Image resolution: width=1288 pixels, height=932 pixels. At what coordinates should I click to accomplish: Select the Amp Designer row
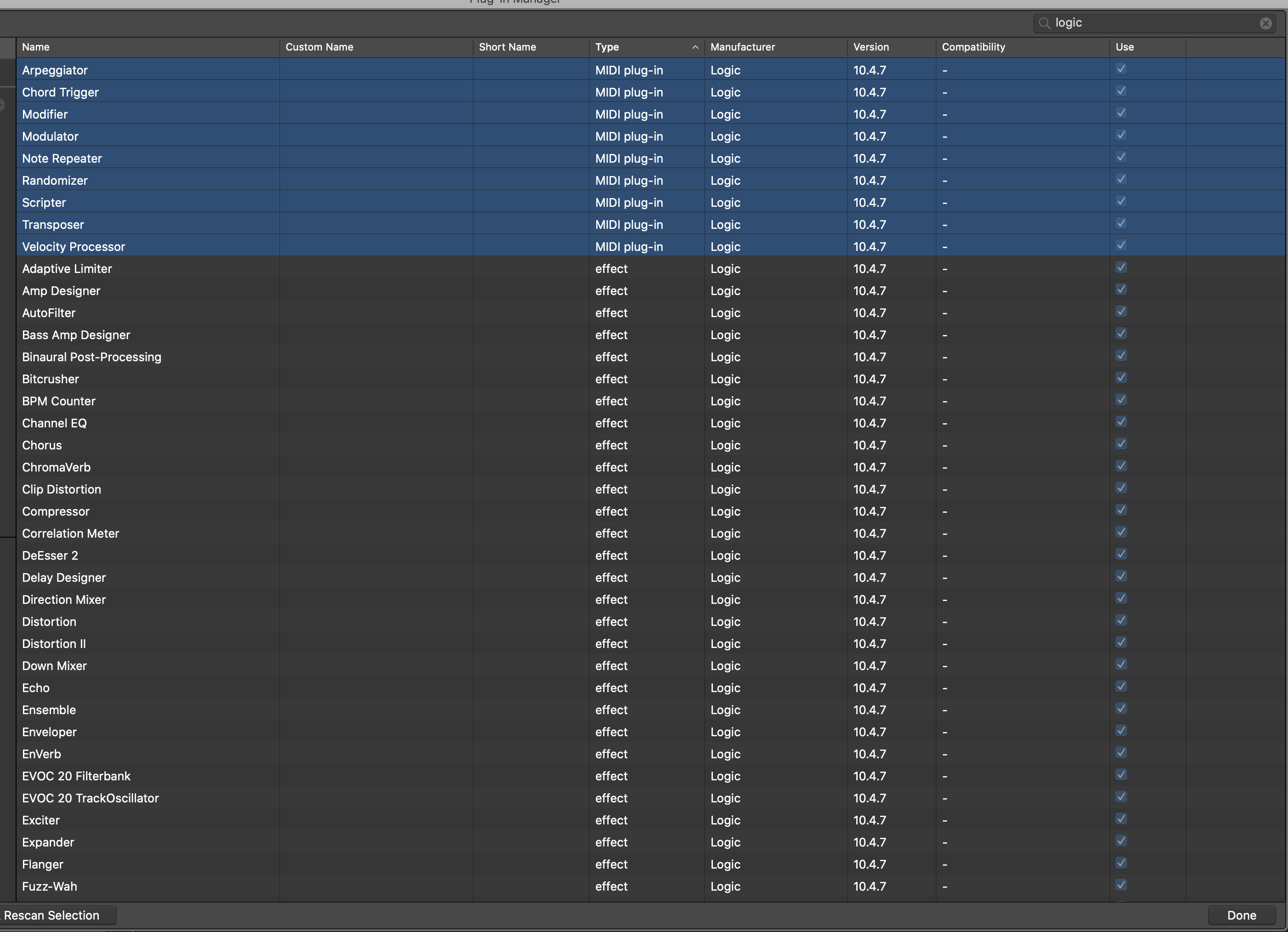click(62, 291)
